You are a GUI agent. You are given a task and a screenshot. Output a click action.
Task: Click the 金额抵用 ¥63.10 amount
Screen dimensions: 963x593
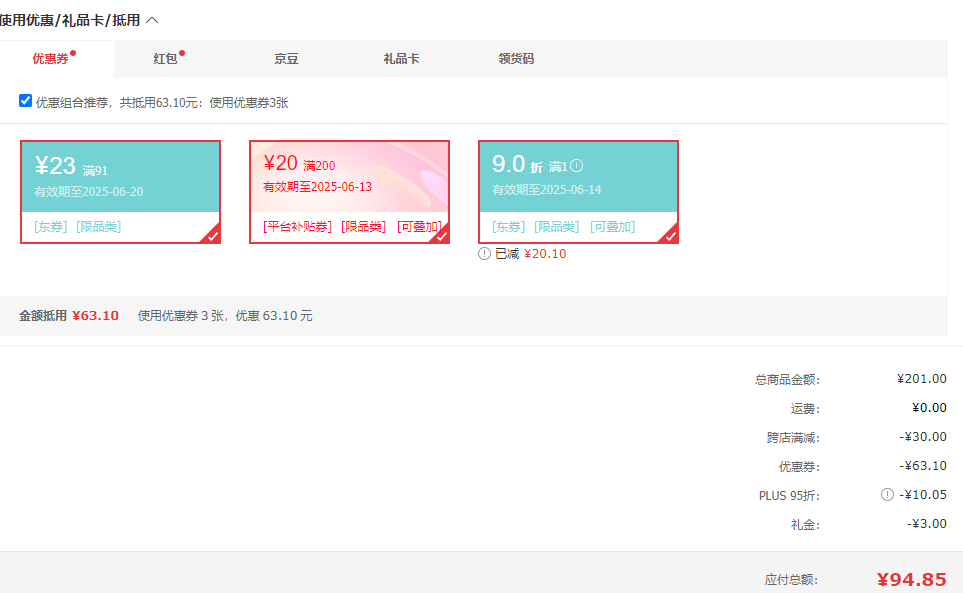95,316
